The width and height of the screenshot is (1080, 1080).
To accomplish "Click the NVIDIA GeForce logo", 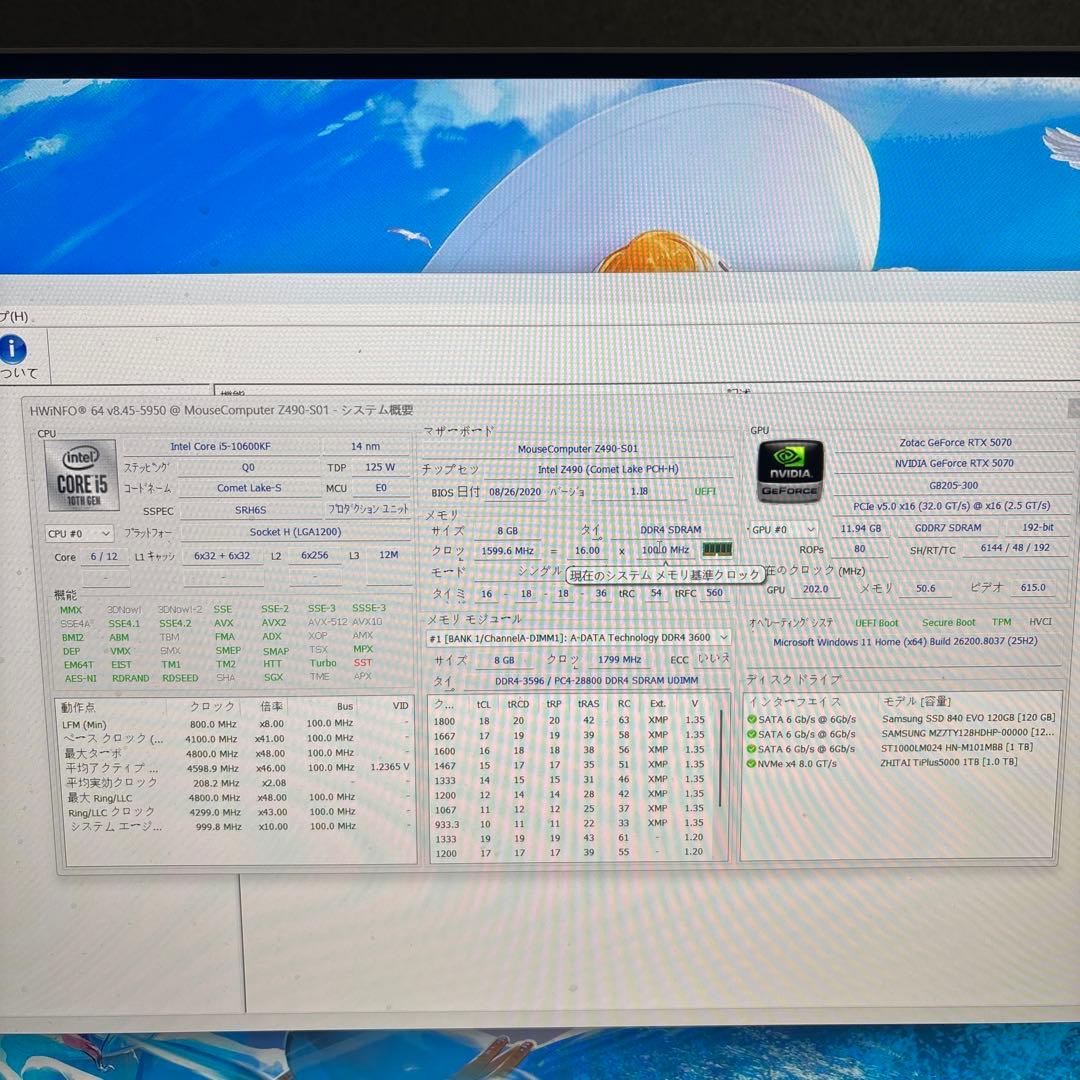I will point(790,470).
